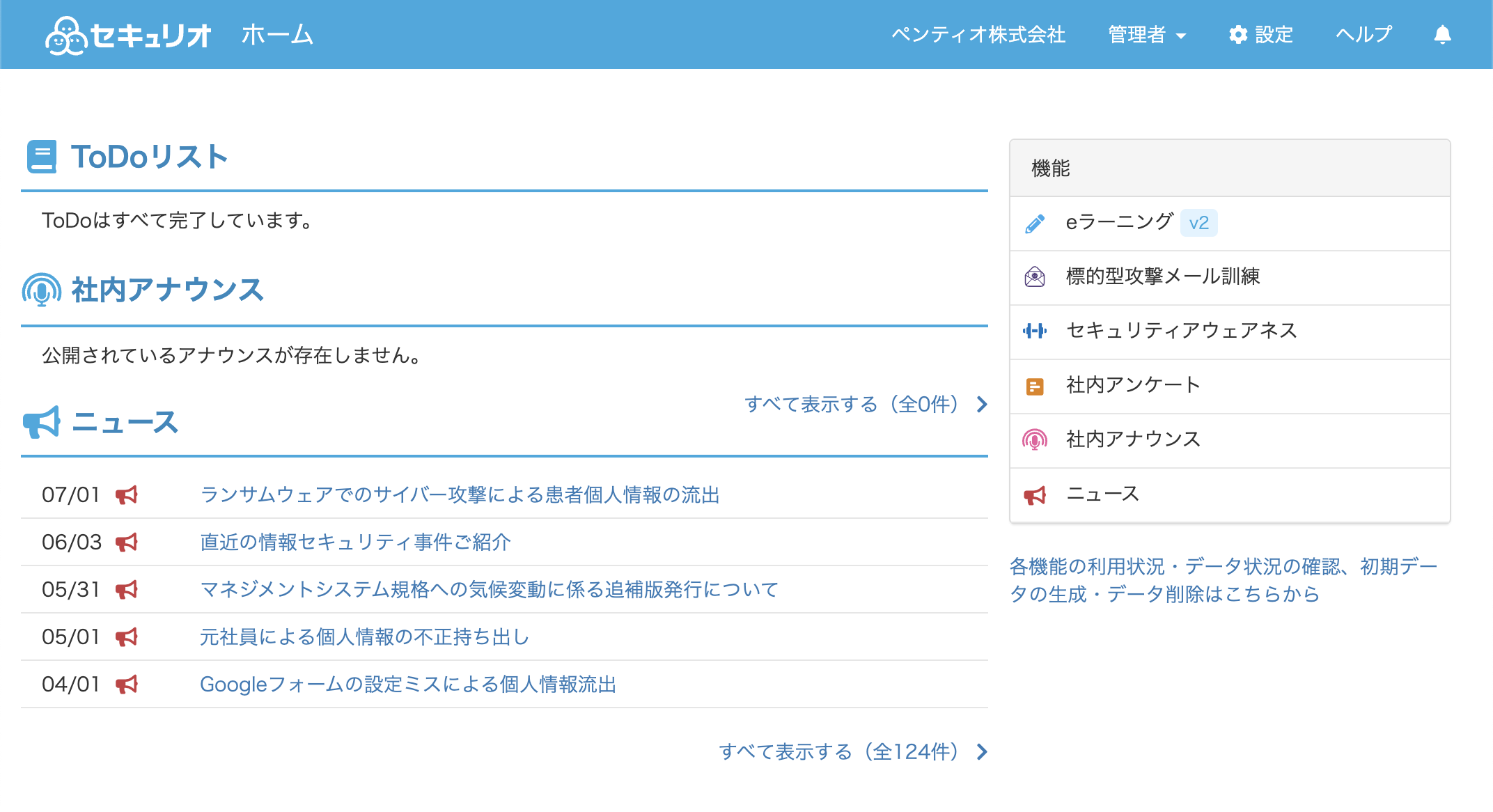This screenshot has width=1493, height=812.
Task: Open ニュース from the 機能 panel
Action: click(1230, 495)
